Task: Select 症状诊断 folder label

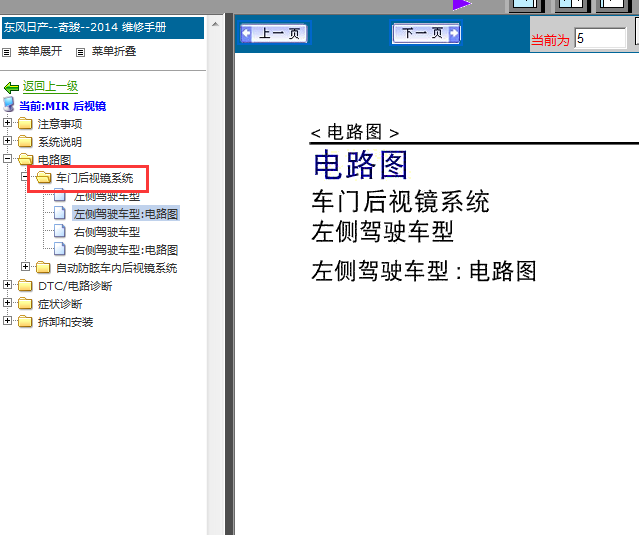Action: pyautogui.click(x=60, y=304)
